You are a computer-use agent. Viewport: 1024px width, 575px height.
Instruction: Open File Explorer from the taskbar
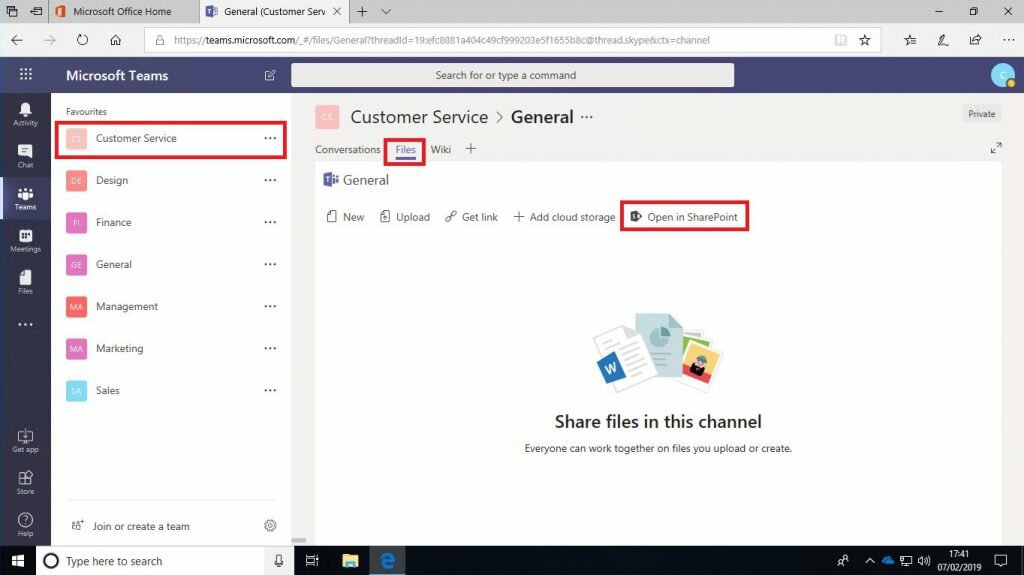coord(350,561)
